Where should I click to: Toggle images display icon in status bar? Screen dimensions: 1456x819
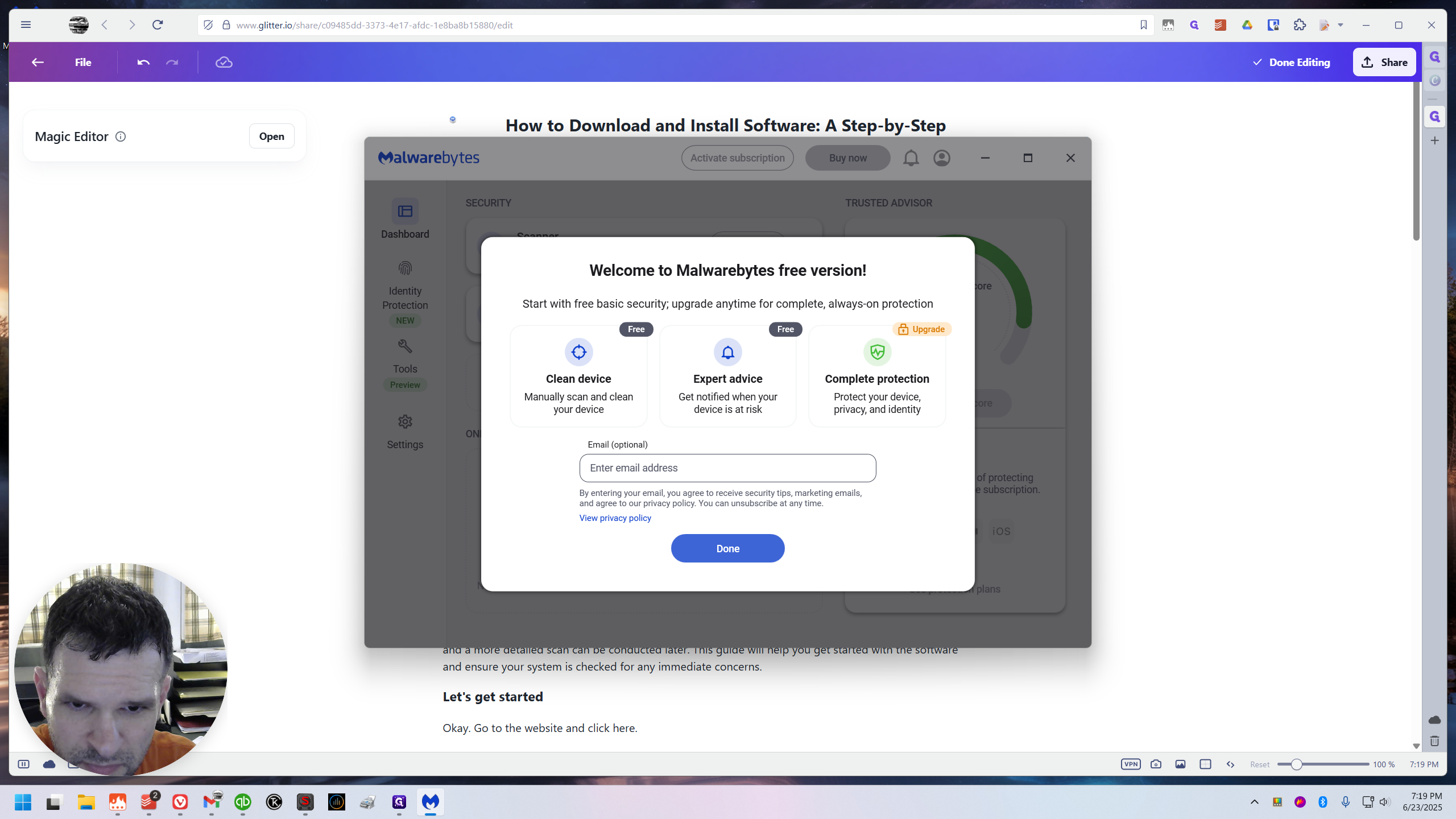(1181, 764)
